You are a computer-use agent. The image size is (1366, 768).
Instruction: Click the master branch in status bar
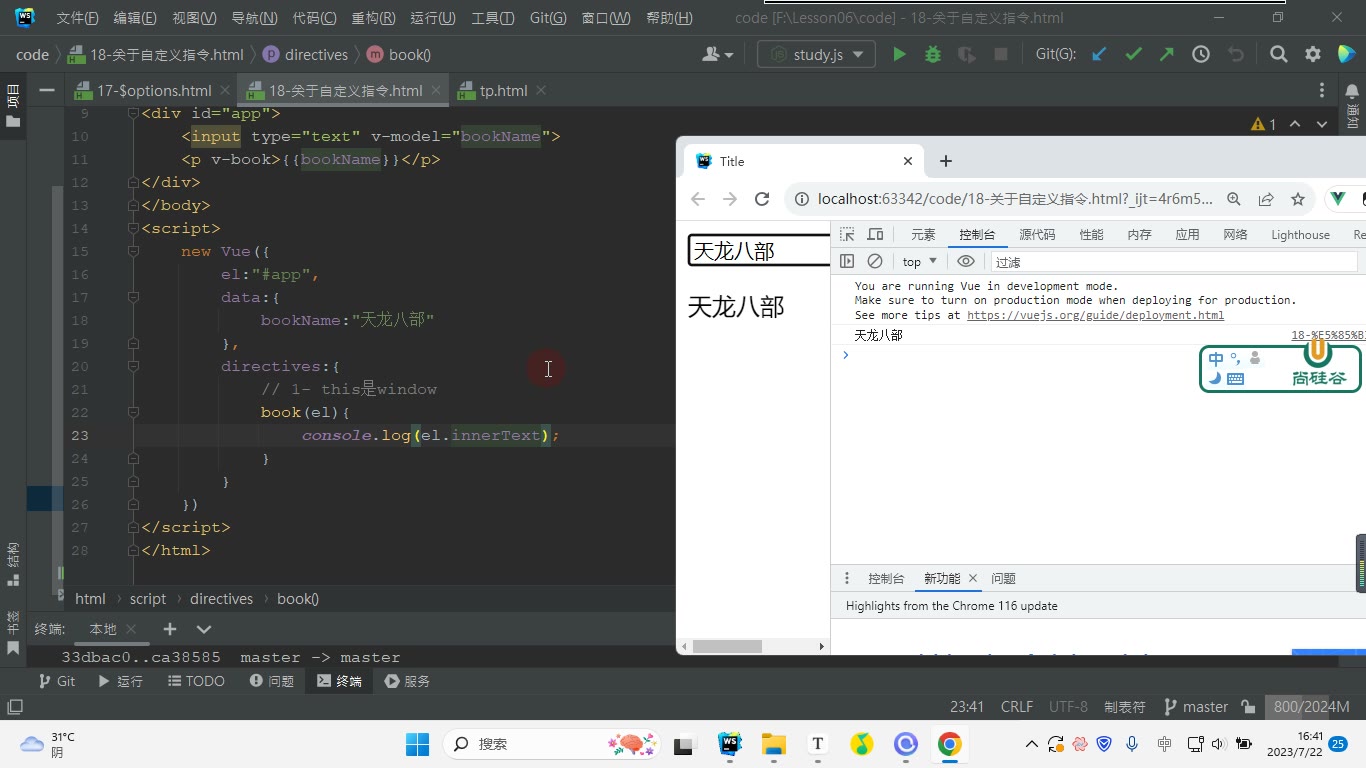[x=1196, y=706]
